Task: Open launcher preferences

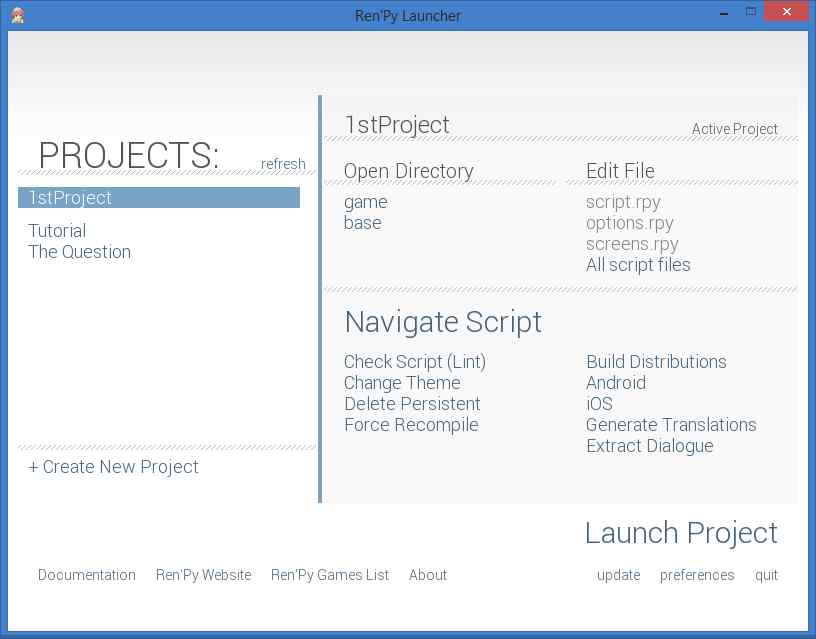Action: (x=697, y=576)
